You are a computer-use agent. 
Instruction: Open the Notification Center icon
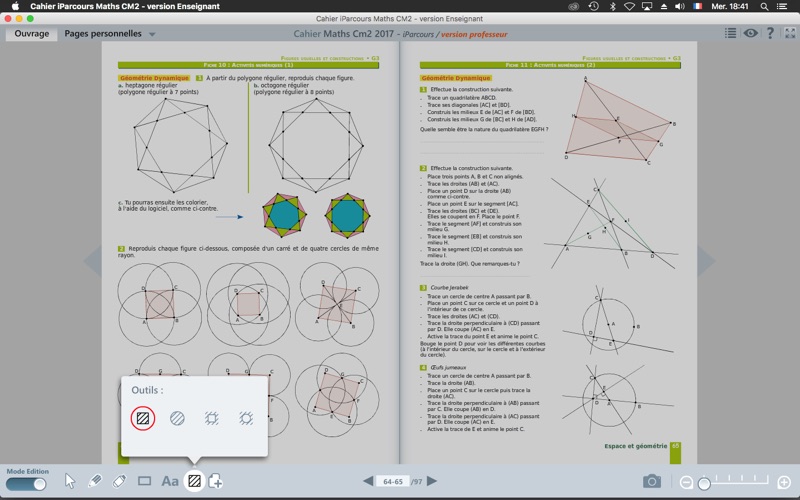[782, 6]
